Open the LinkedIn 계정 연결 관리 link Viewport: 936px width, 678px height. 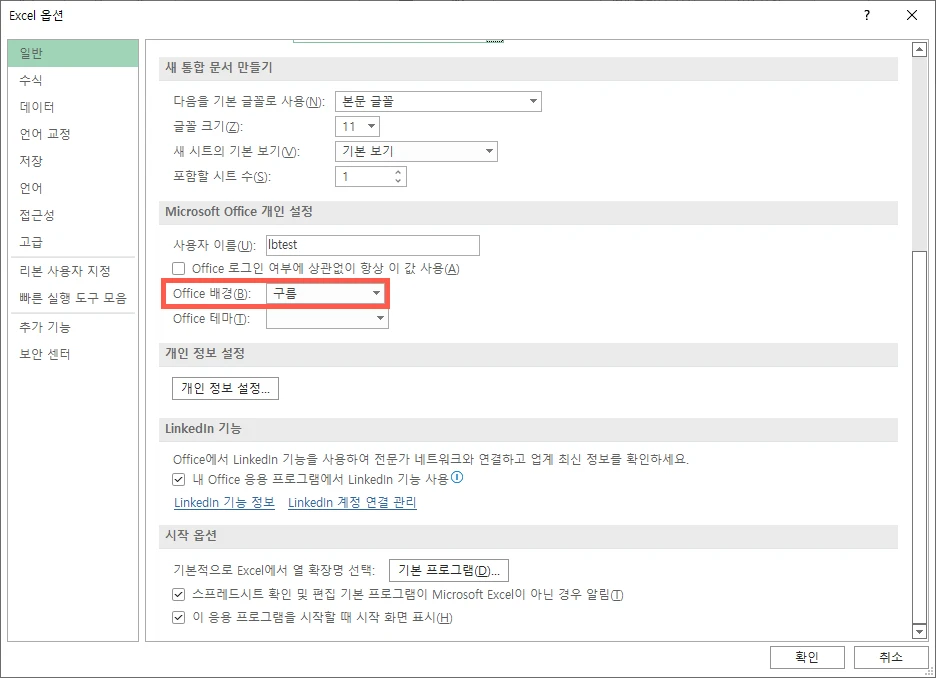[352, 503]
